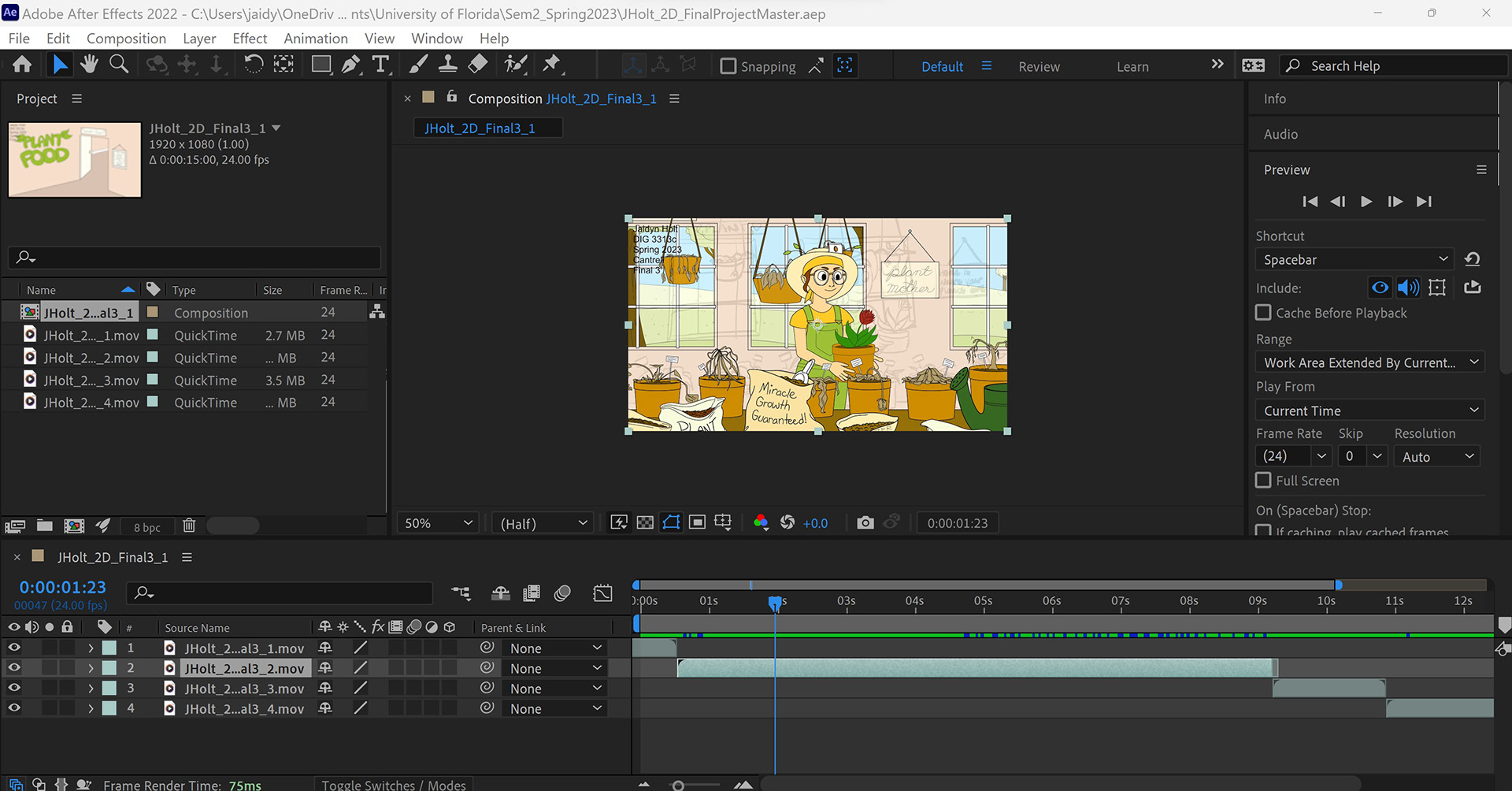Open the Auto resolution dropdown in Preview
Viewport: 1512px width, 791px height.
click(1436, 456)
